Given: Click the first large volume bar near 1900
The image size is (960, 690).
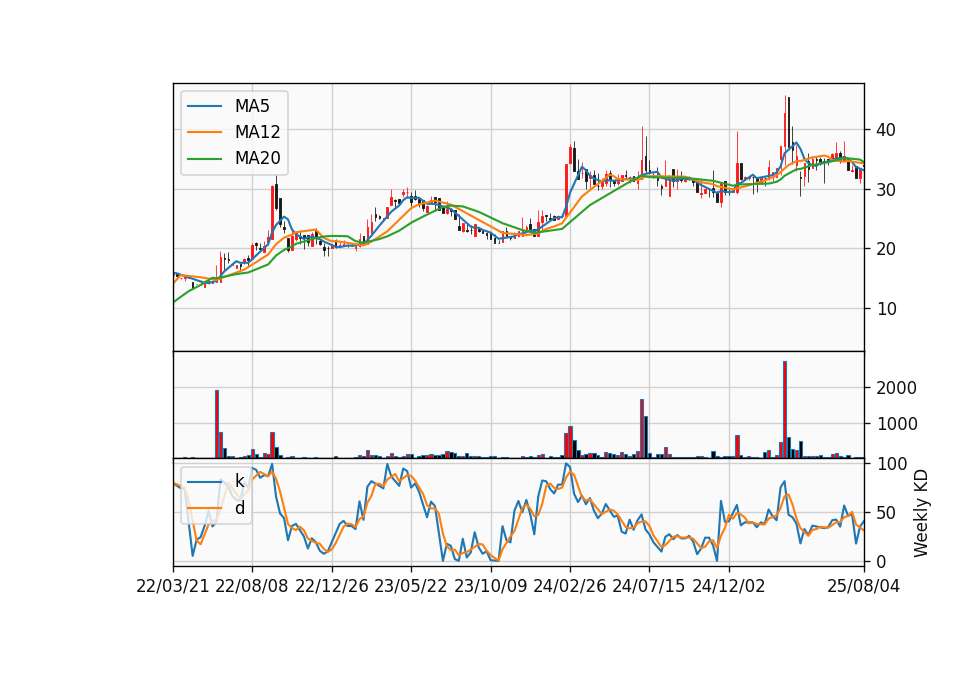Looking at the screenshot, I should pyautogui.click(x=217, y=424).
